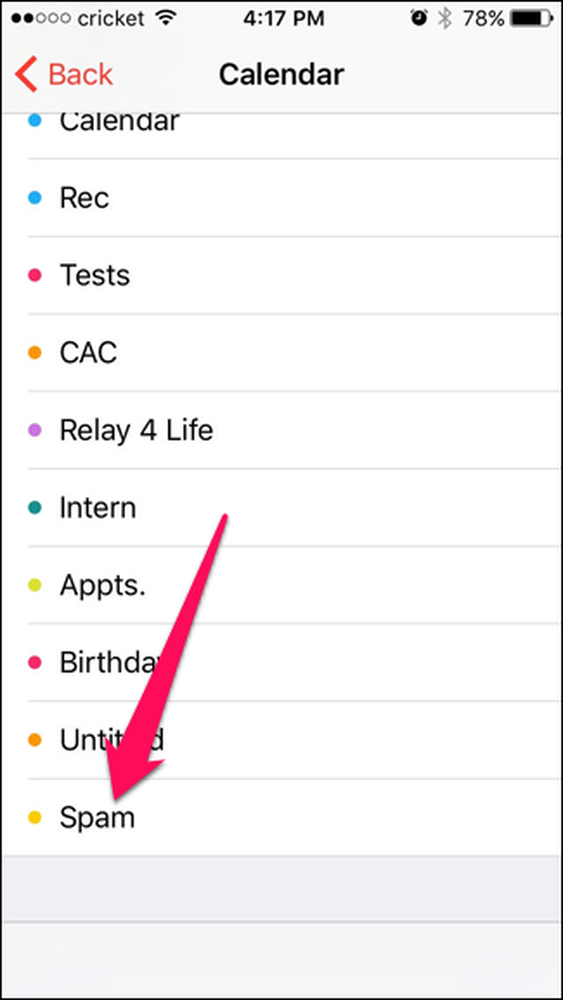The height and width of the screenshot is (1000, 563).
Task: Tap the cellular signal dots
Action: 41,19
